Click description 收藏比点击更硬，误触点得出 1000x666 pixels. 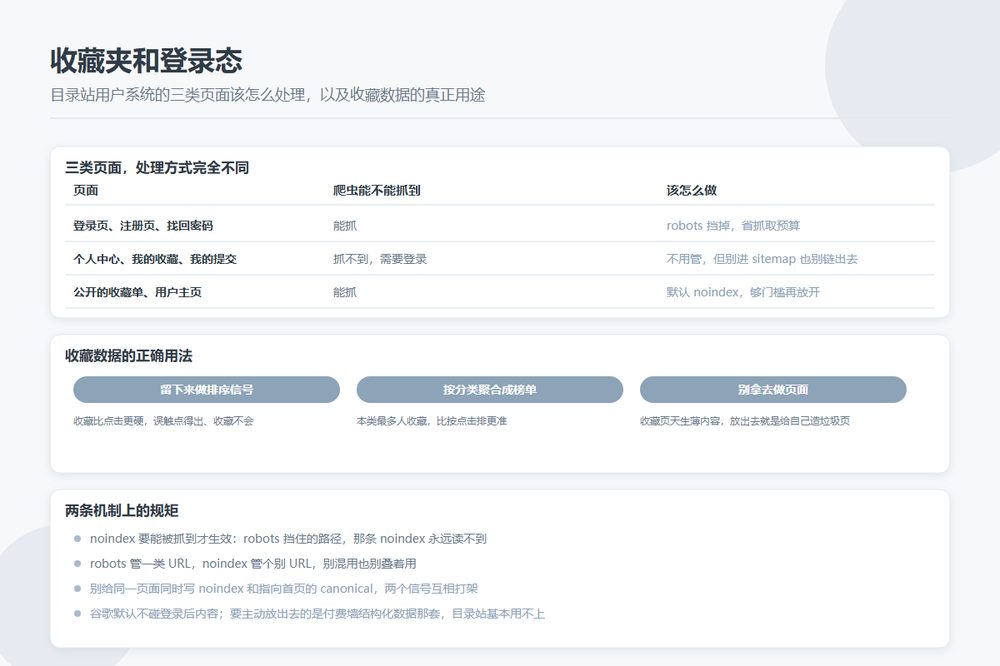tap(163, 421)
